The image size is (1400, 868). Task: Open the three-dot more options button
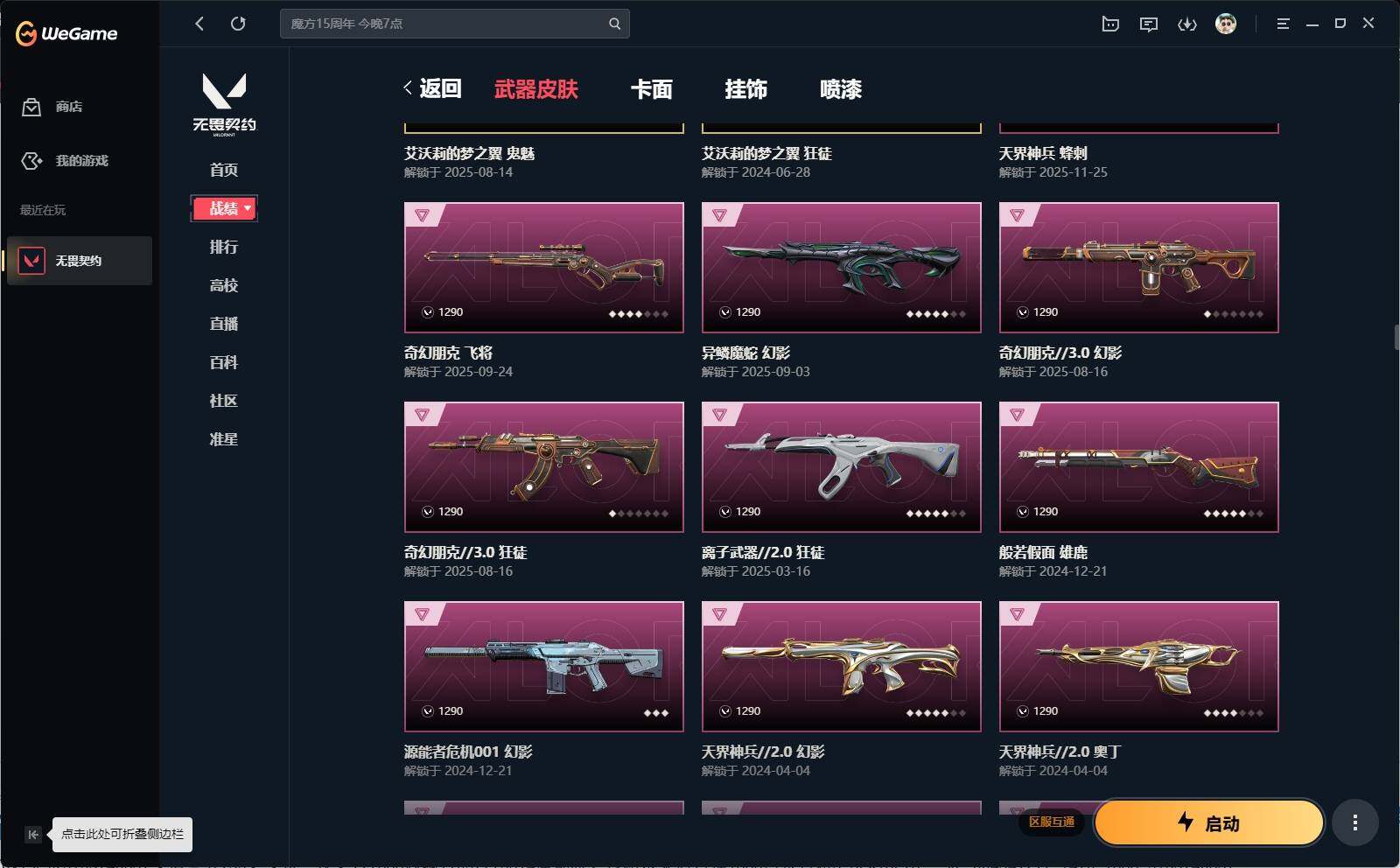[1355, 822]
